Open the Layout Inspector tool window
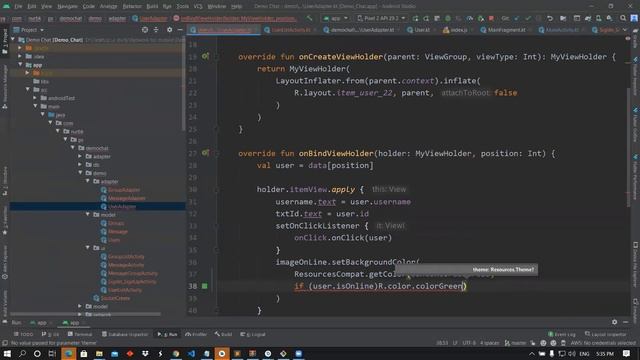640x360 pixels. pyautogui.click(x=606, y=334)
